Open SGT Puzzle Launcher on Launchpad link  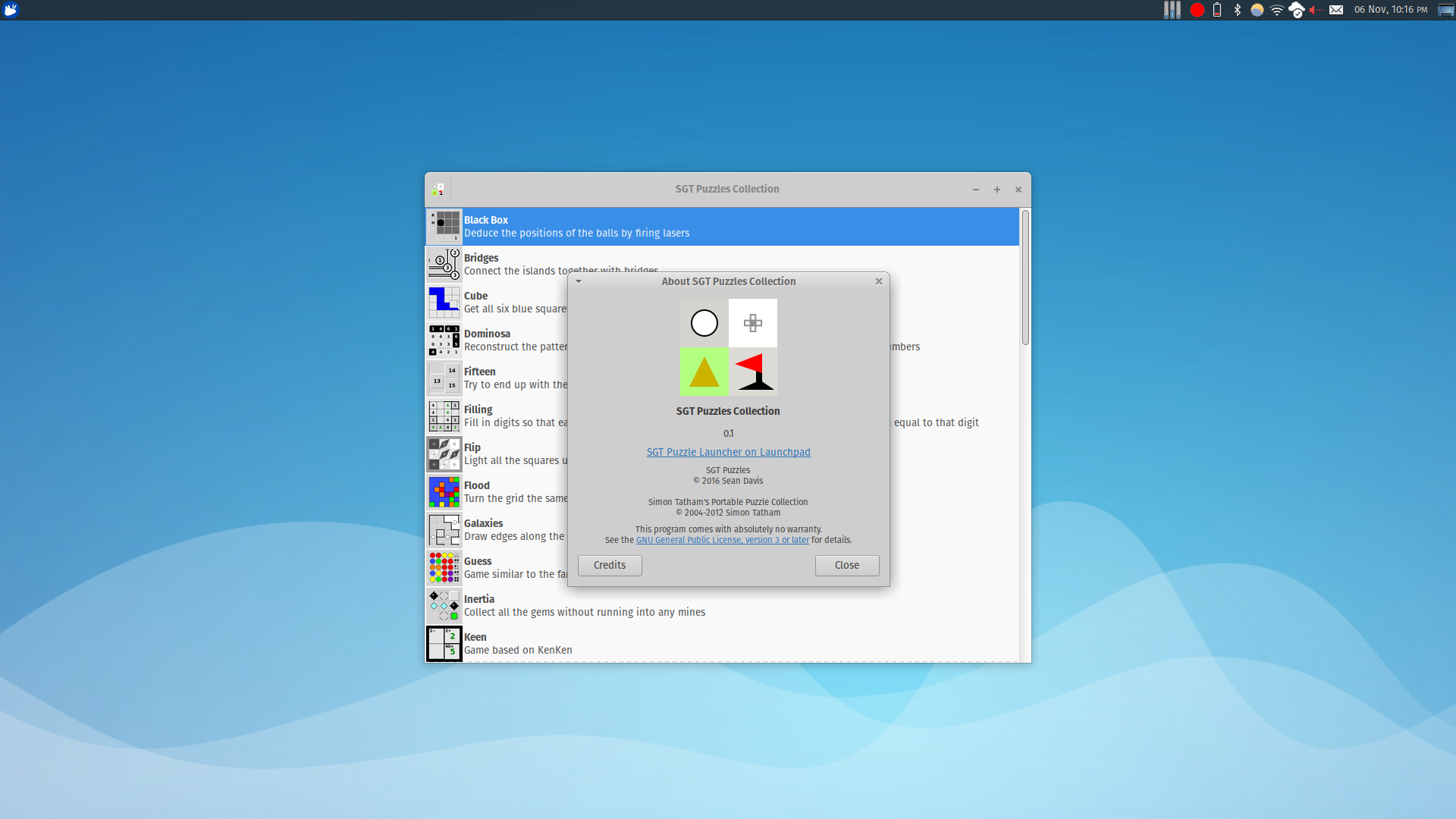[x=728, y=452]
